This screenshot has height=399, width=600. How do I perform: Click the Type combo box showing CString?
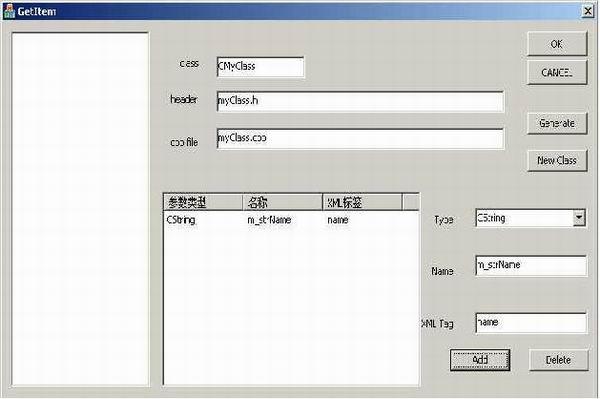click(530, 218)
